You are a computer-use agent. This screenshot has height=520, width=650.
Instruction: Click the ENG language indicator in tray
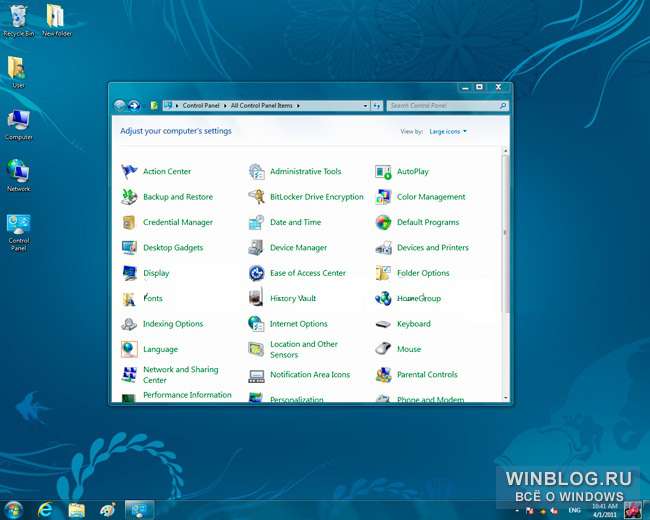point(574,510)
